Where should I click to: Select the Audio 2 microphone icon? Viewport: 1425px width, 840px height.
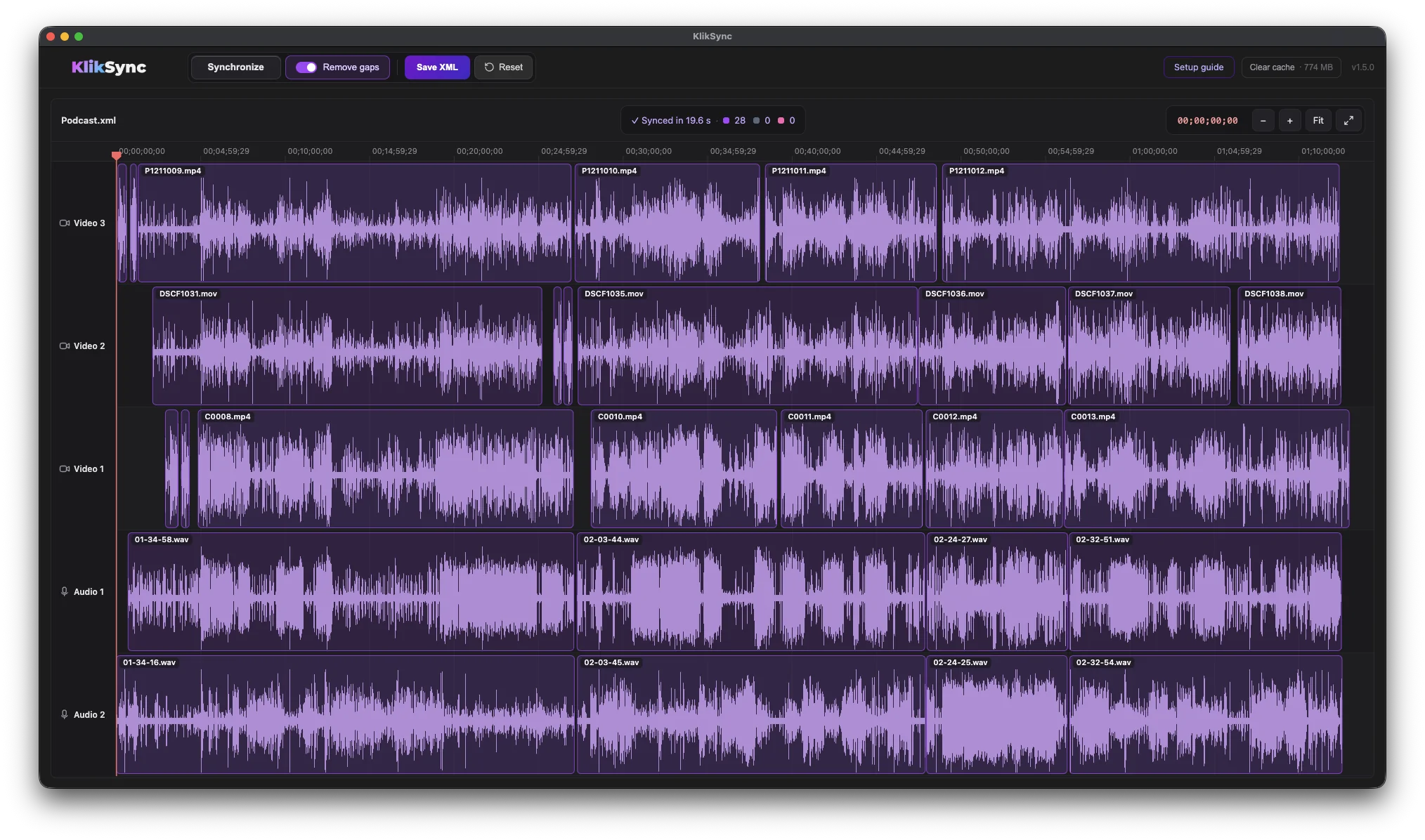click(65, 715)
